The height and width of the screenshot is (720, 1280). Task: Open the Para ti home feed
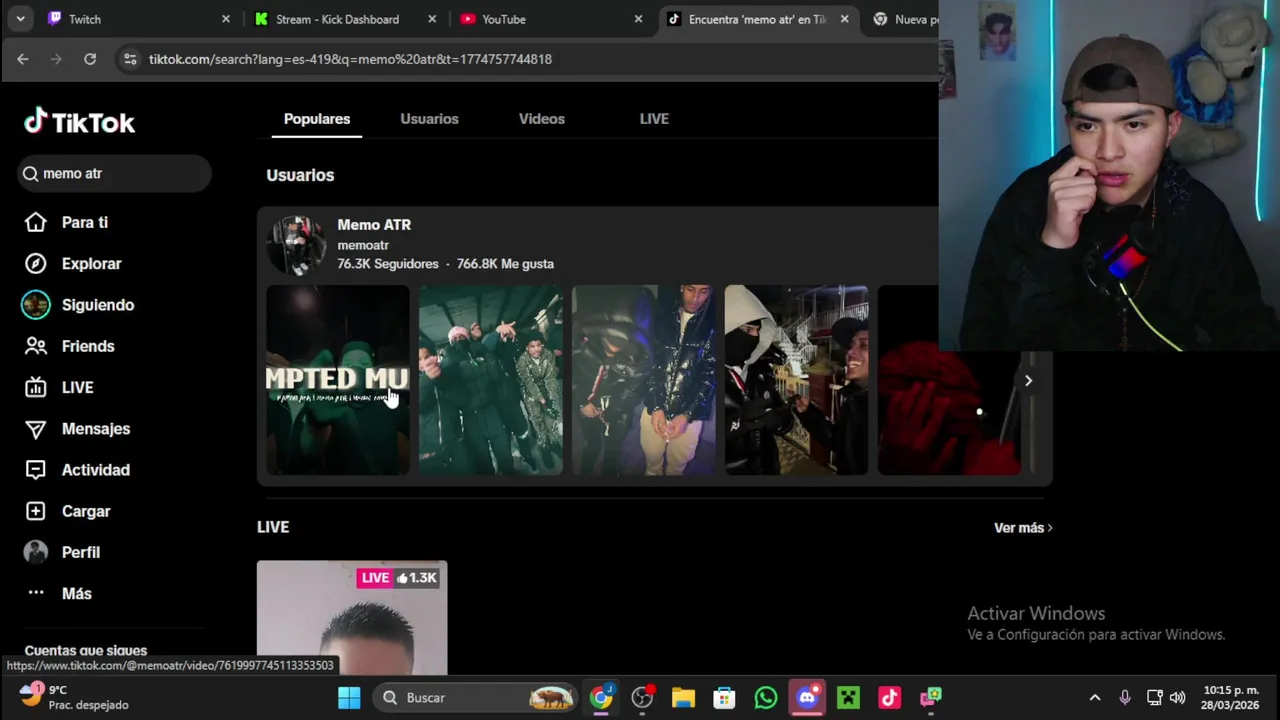[66, 223]
